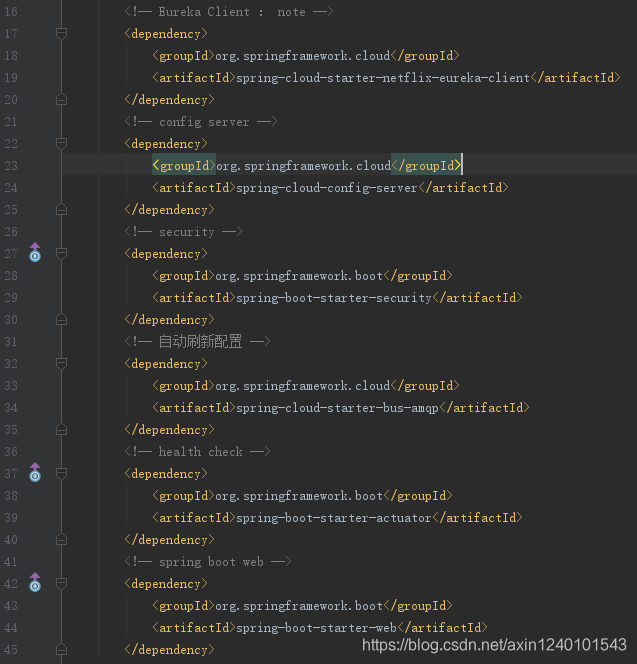Collapse the dependency block starting line 17
This screenshot has width=637, height=664.
[x=61, y=33]
